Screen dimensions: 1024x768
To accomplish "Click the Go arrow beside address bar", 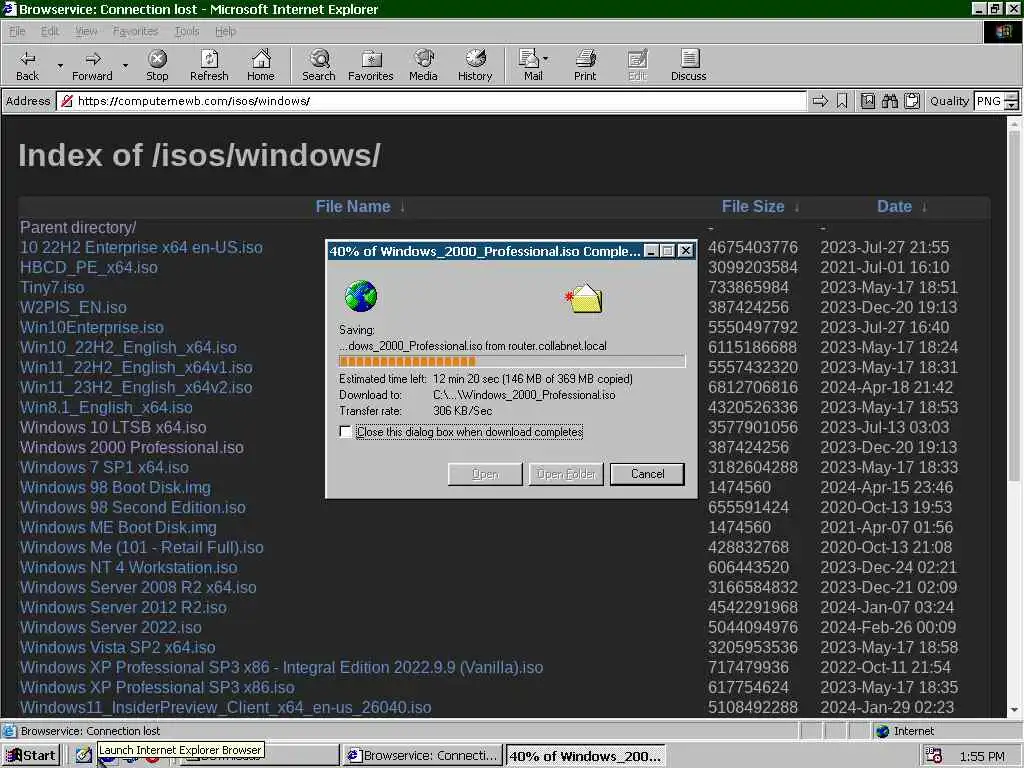I will point(820,101).
